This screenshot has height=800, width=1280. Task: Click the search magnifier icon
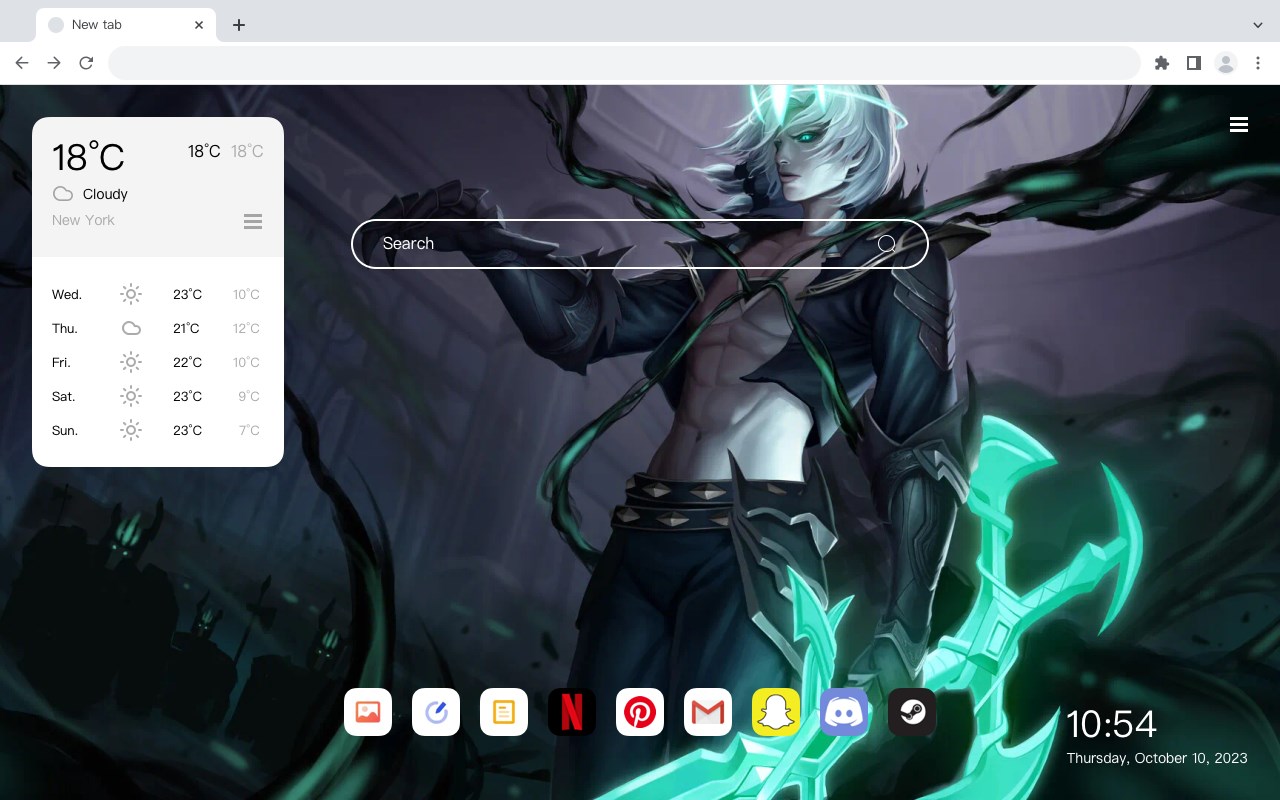coord(886,244)
